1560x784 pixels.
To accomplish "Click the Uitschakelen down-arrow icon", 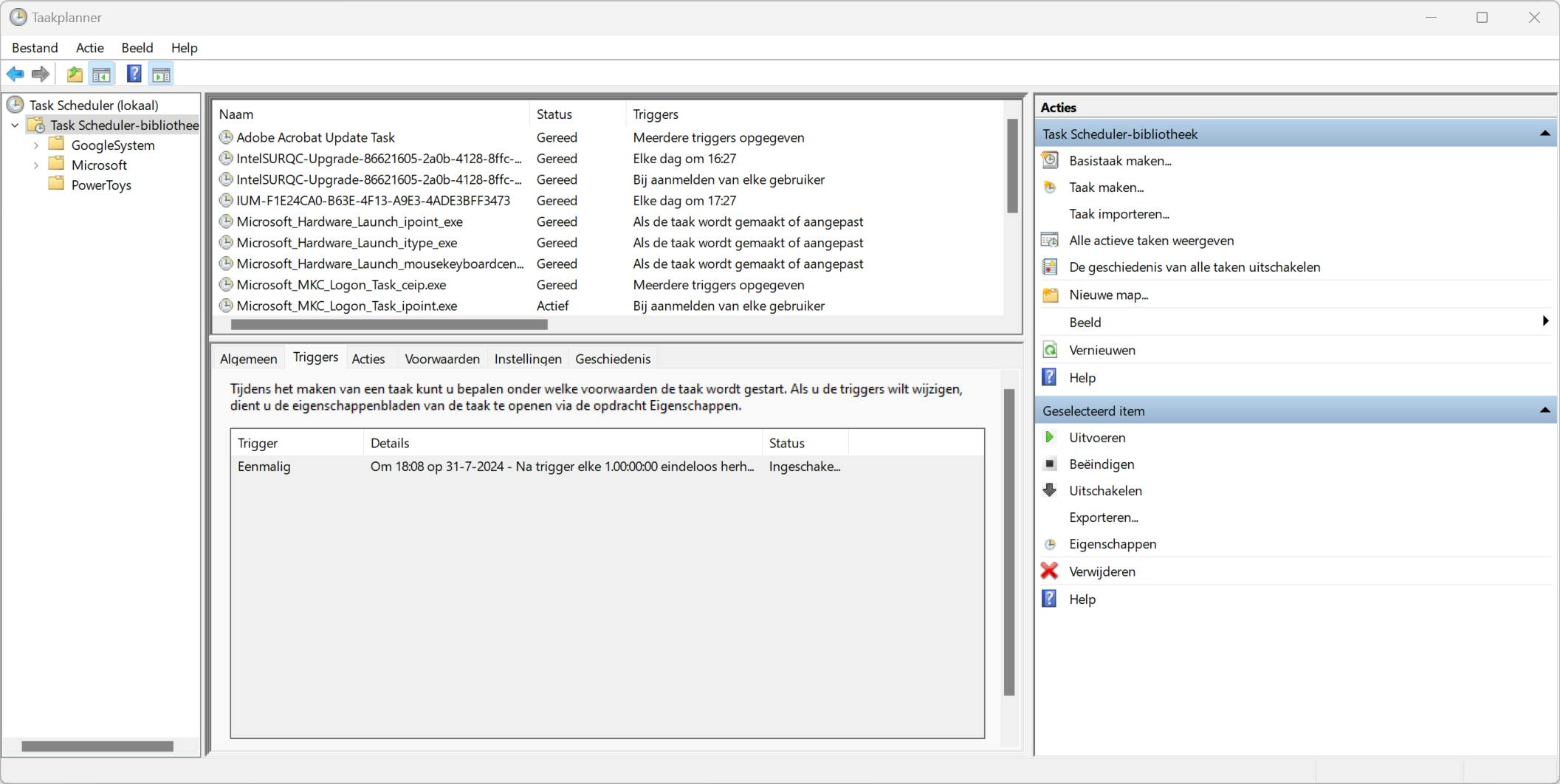I will click(1049, 490).
